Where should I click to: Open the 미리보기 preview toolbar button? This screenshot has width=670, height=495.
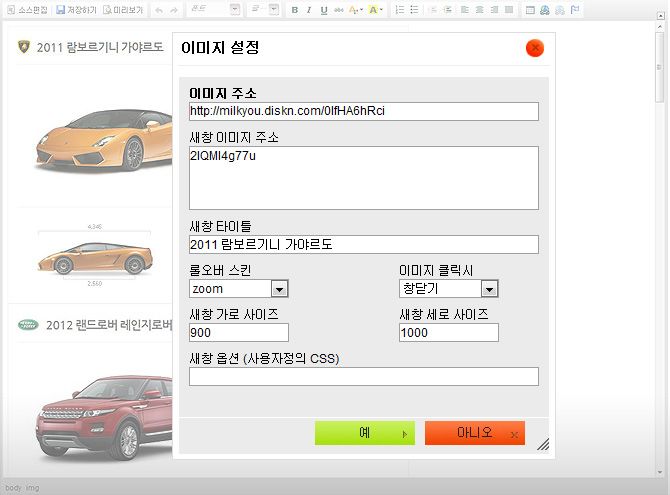[123, 10]
